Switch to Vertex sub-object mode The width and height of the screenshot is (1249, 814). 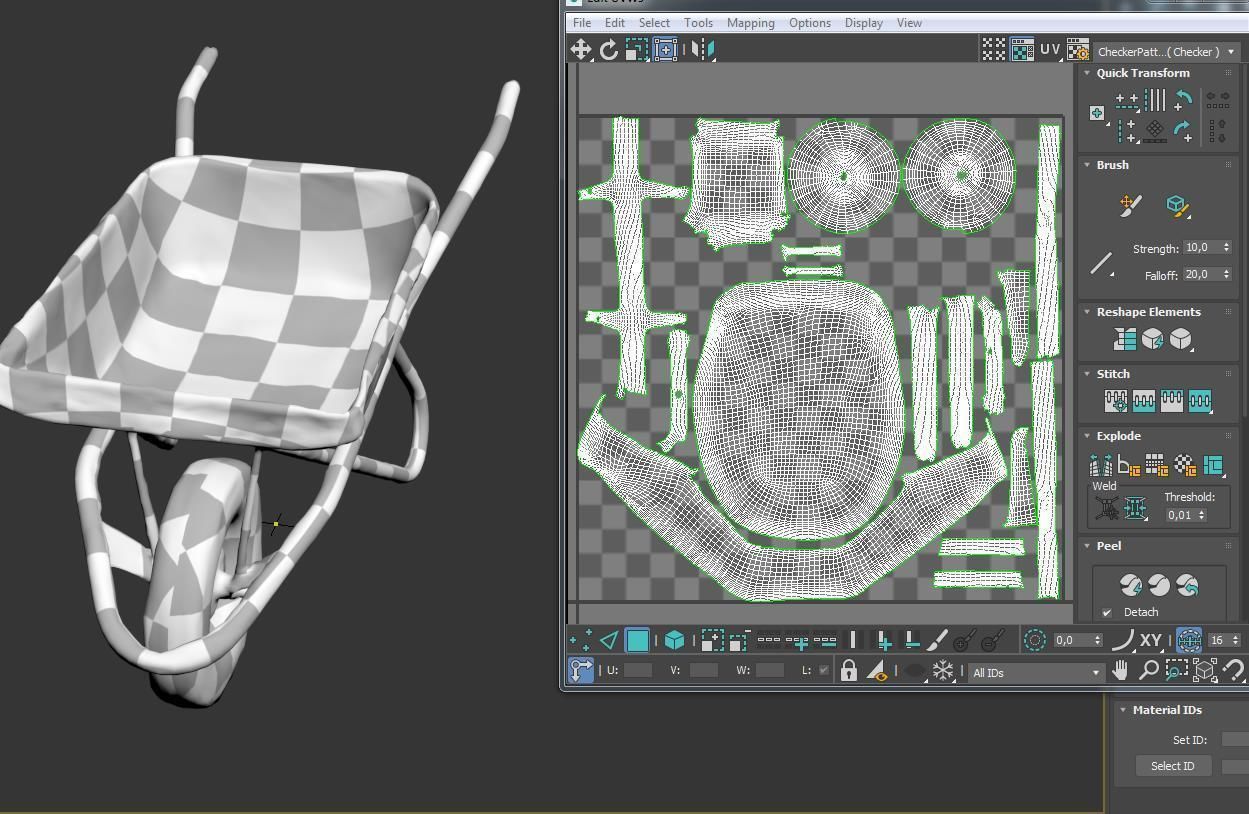580,640
